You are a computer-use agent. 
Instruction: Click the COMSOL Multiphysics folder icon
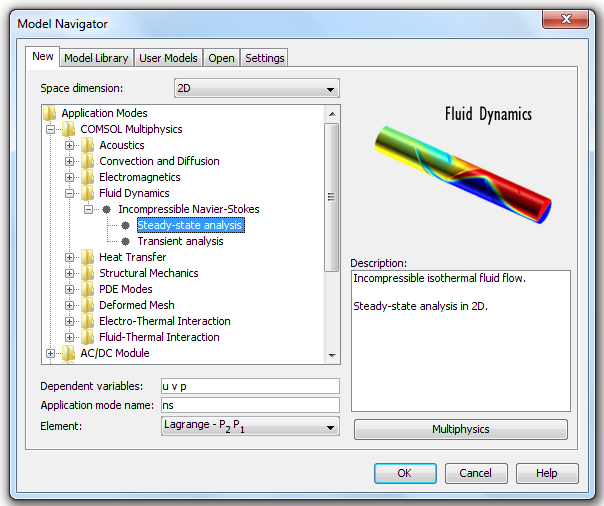coord(69,129)
